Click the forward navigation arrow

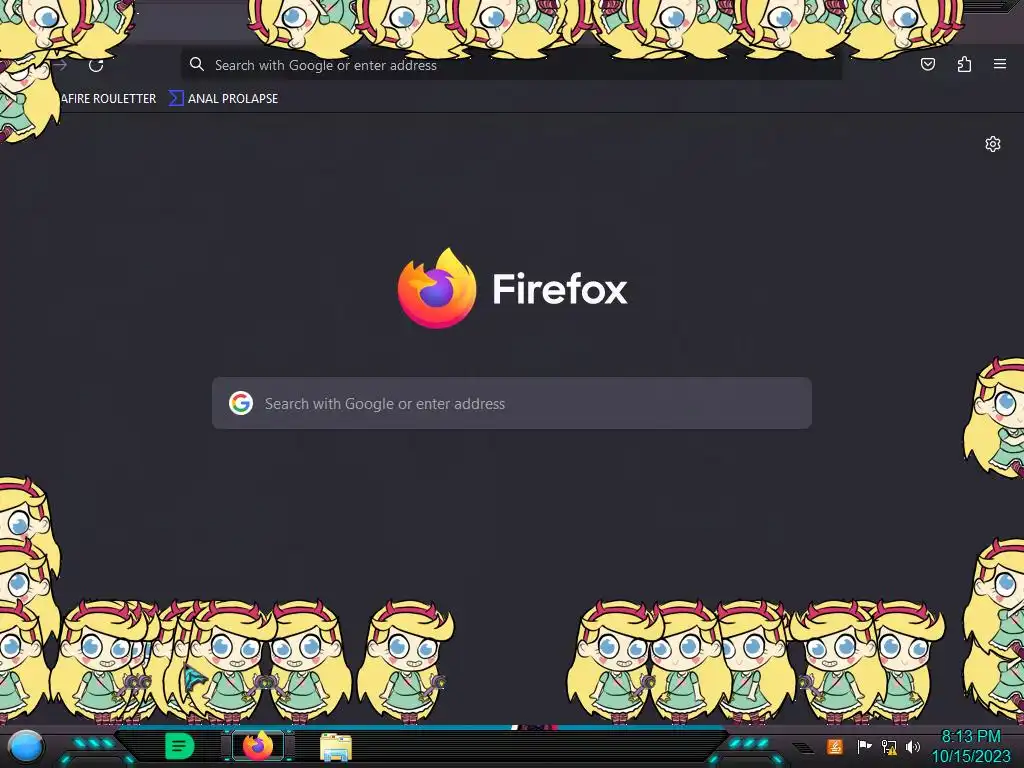tap(61, 65)
